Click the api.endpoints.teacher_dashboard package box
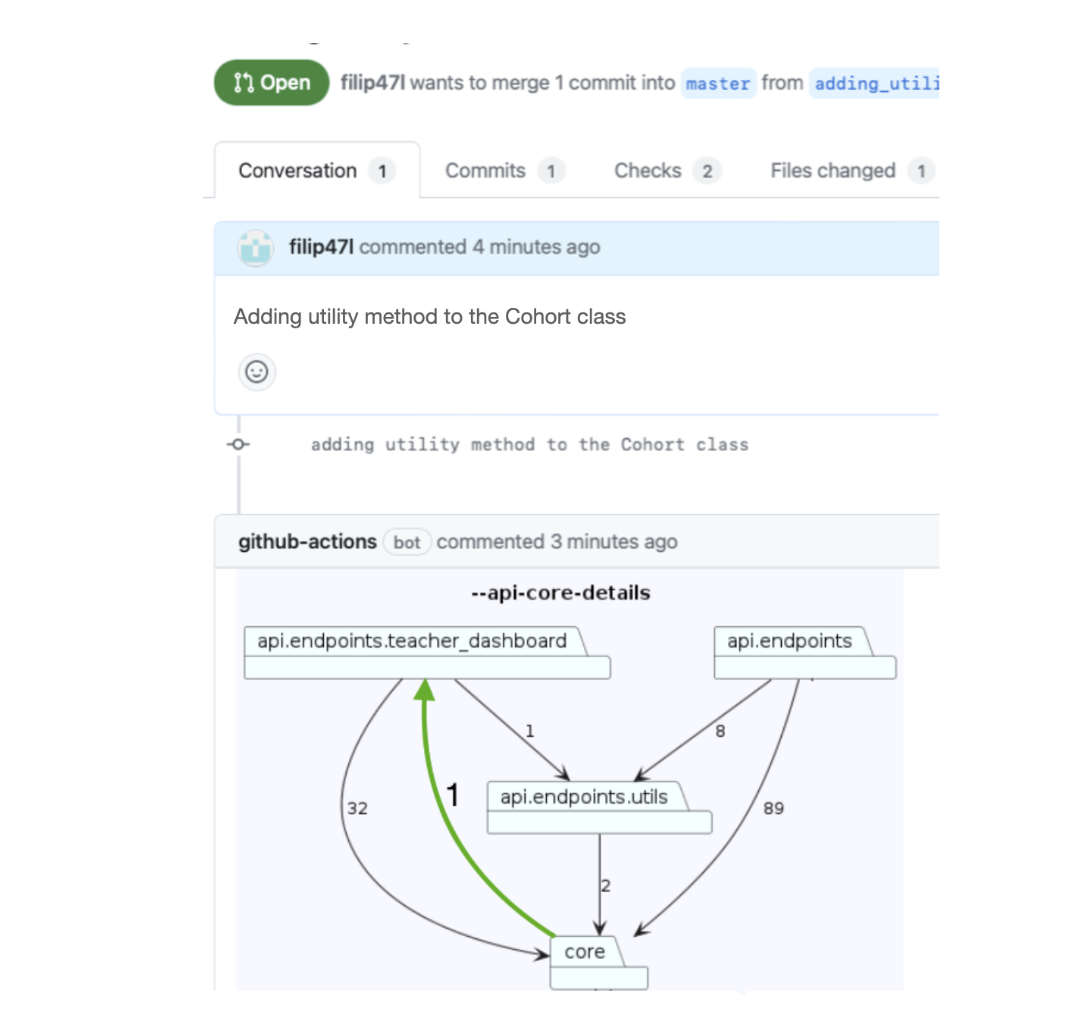 [427, 653]
